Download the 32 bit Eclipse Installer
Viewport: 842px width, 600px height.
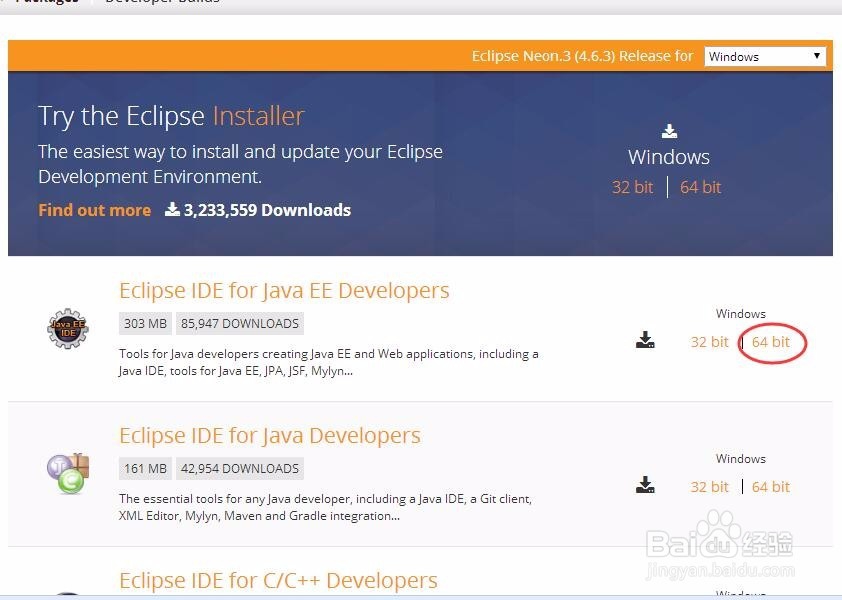[x=633, y=187]
